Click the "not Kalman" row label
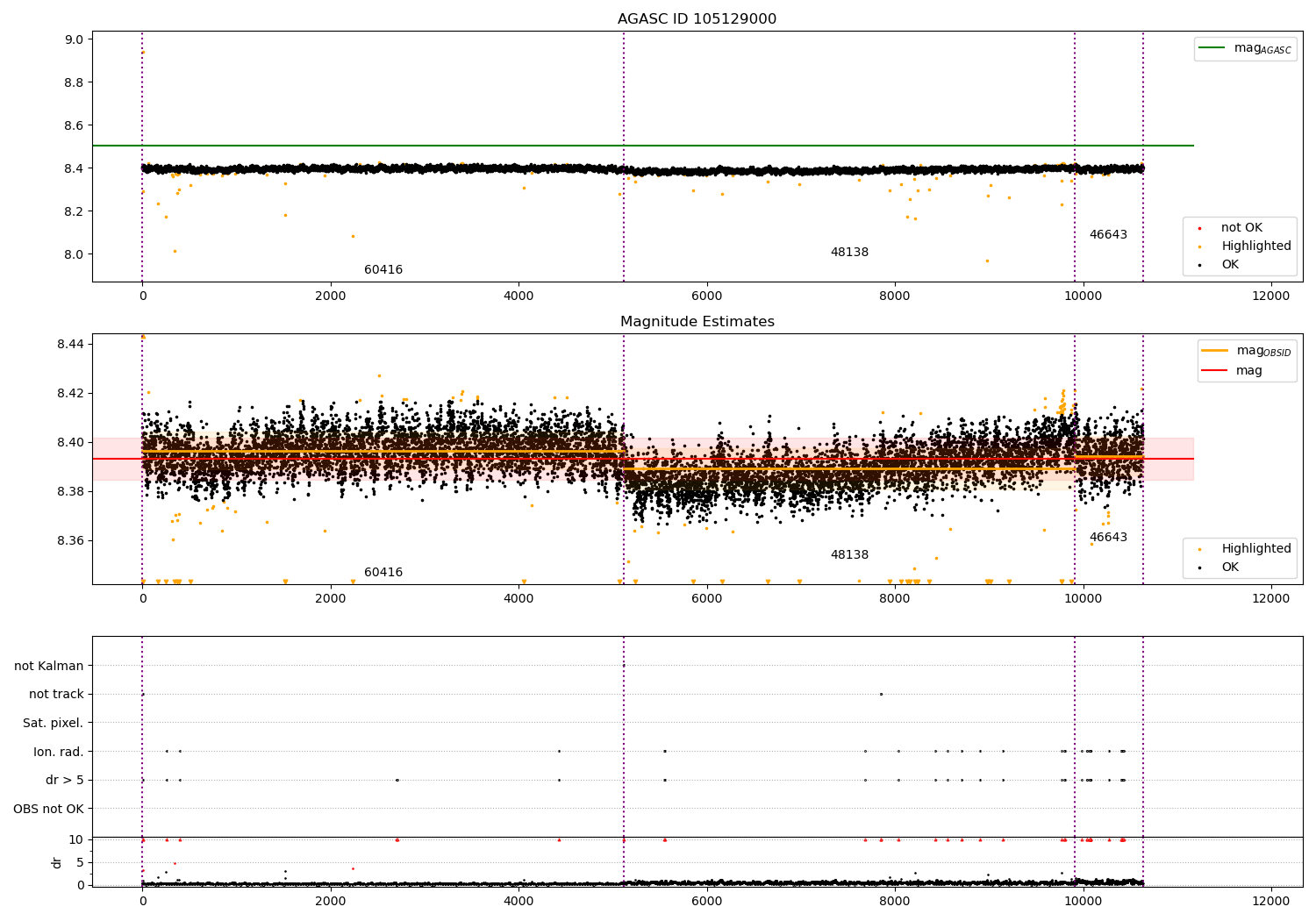 point(49,667)
